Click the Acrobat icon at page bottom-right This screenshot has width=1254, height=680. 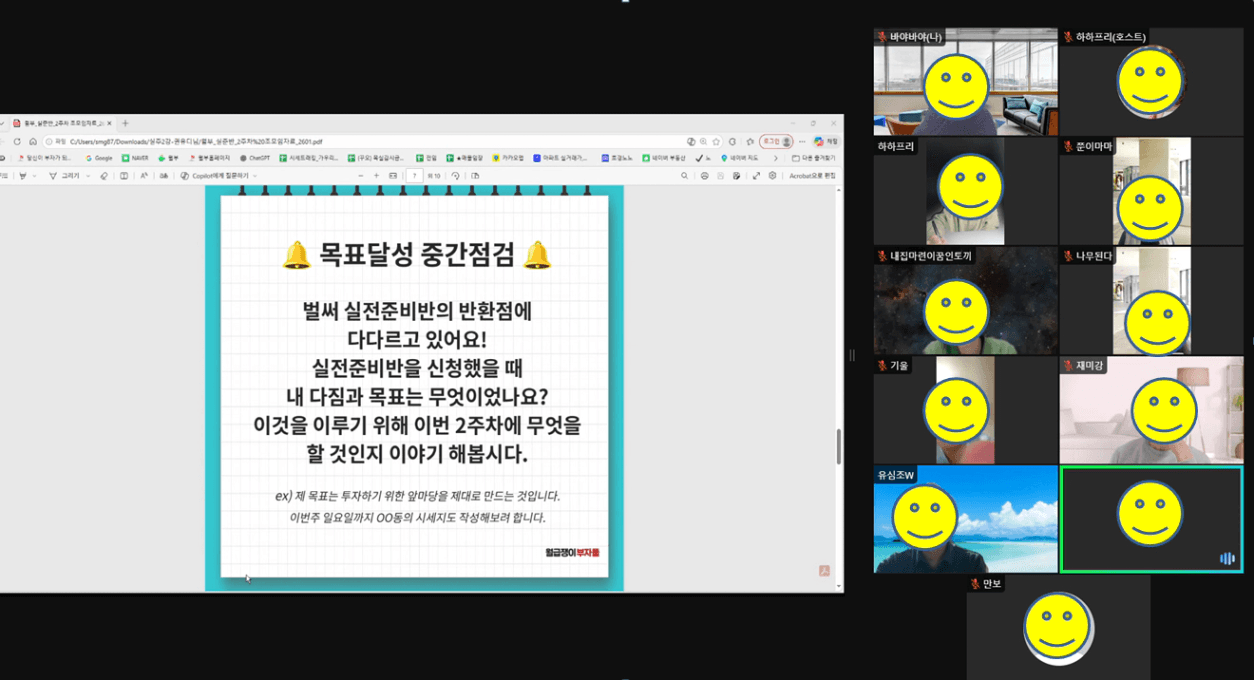point(824,571)
